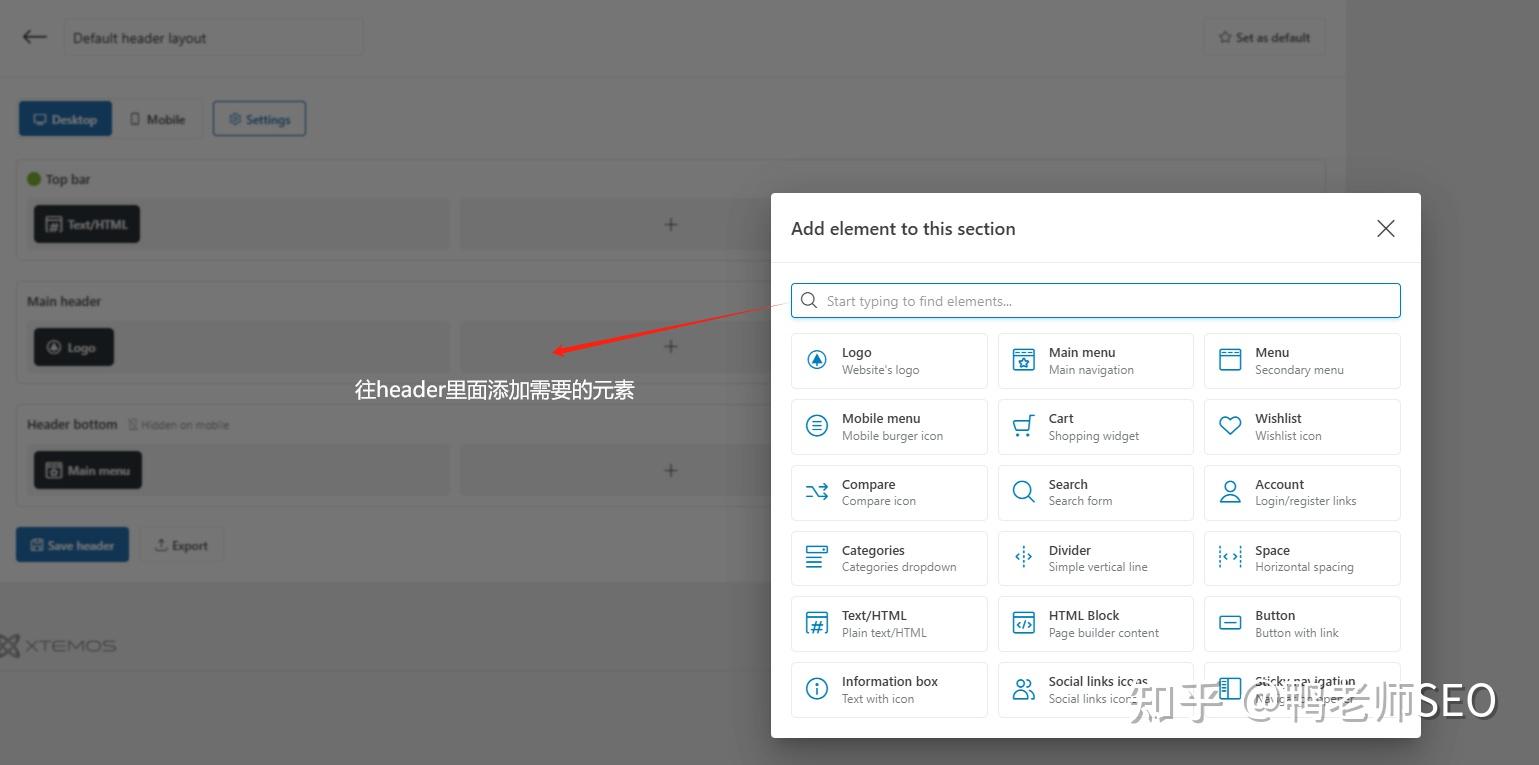
Task: Insert the Search form element
Action: pos(1095,492)
